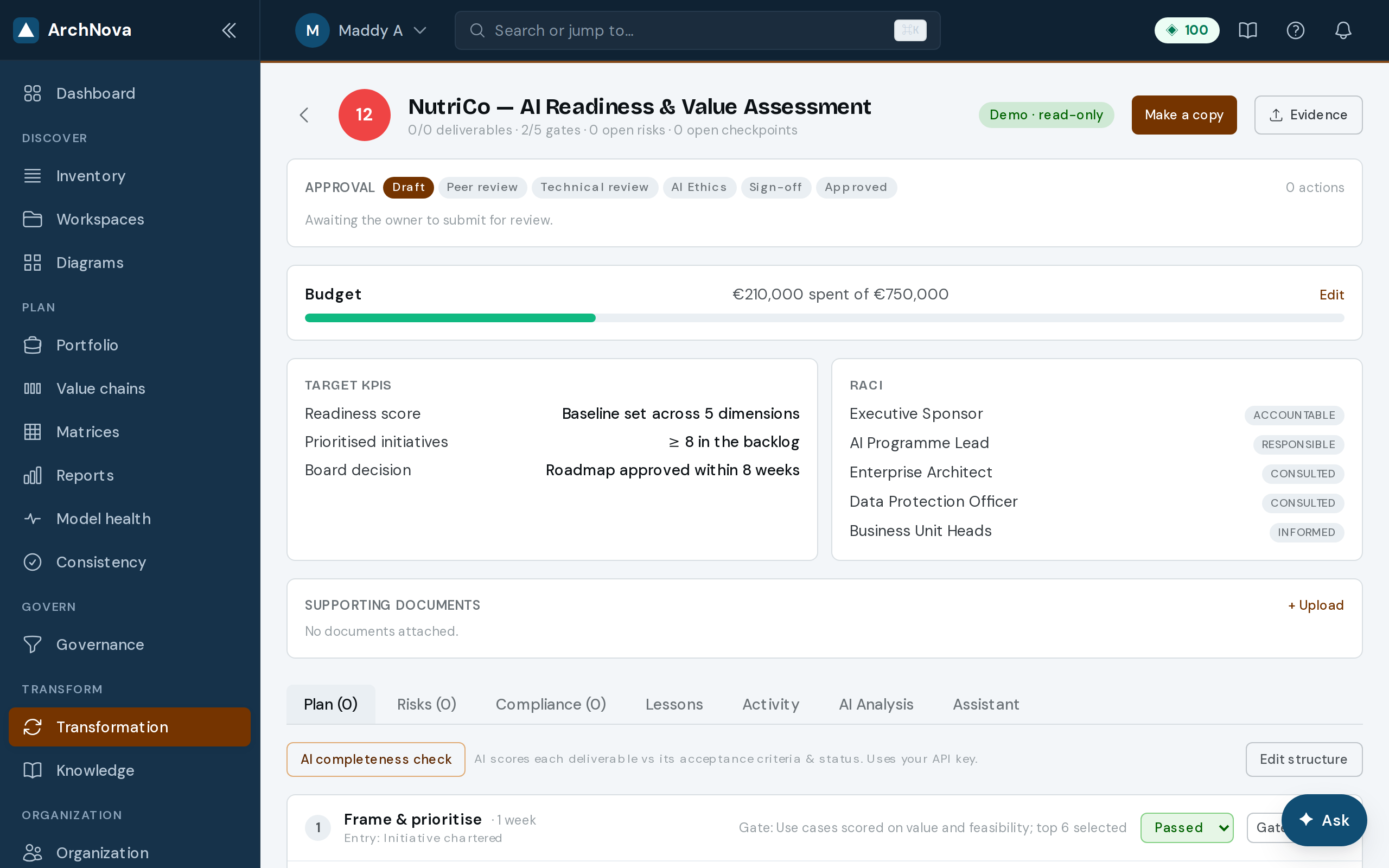The width and height of the screenshot is (1389, 868).
Task: Click the Readiness score KPI row
Action: pos(552,414)
